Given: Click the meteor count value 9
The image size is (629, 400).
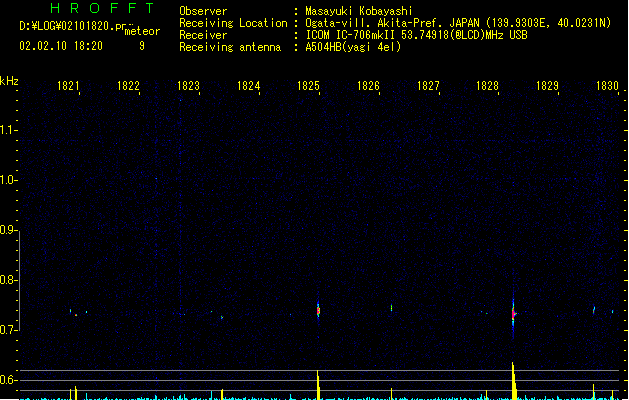Looking at the screenshot, I should pyautogui.click(x=142, y=46).
